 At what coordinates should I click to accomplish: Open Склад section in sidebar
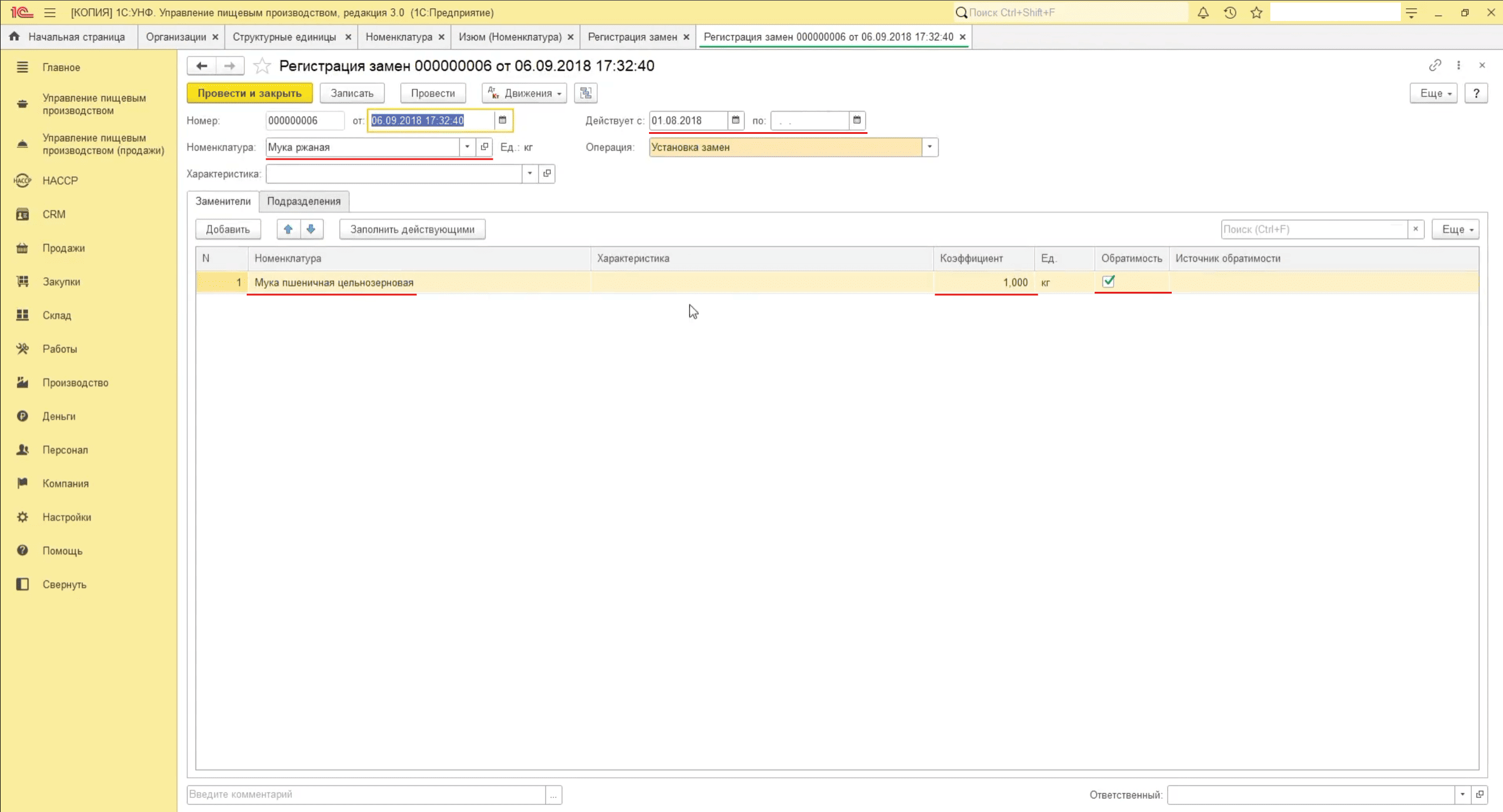[56, 315]
